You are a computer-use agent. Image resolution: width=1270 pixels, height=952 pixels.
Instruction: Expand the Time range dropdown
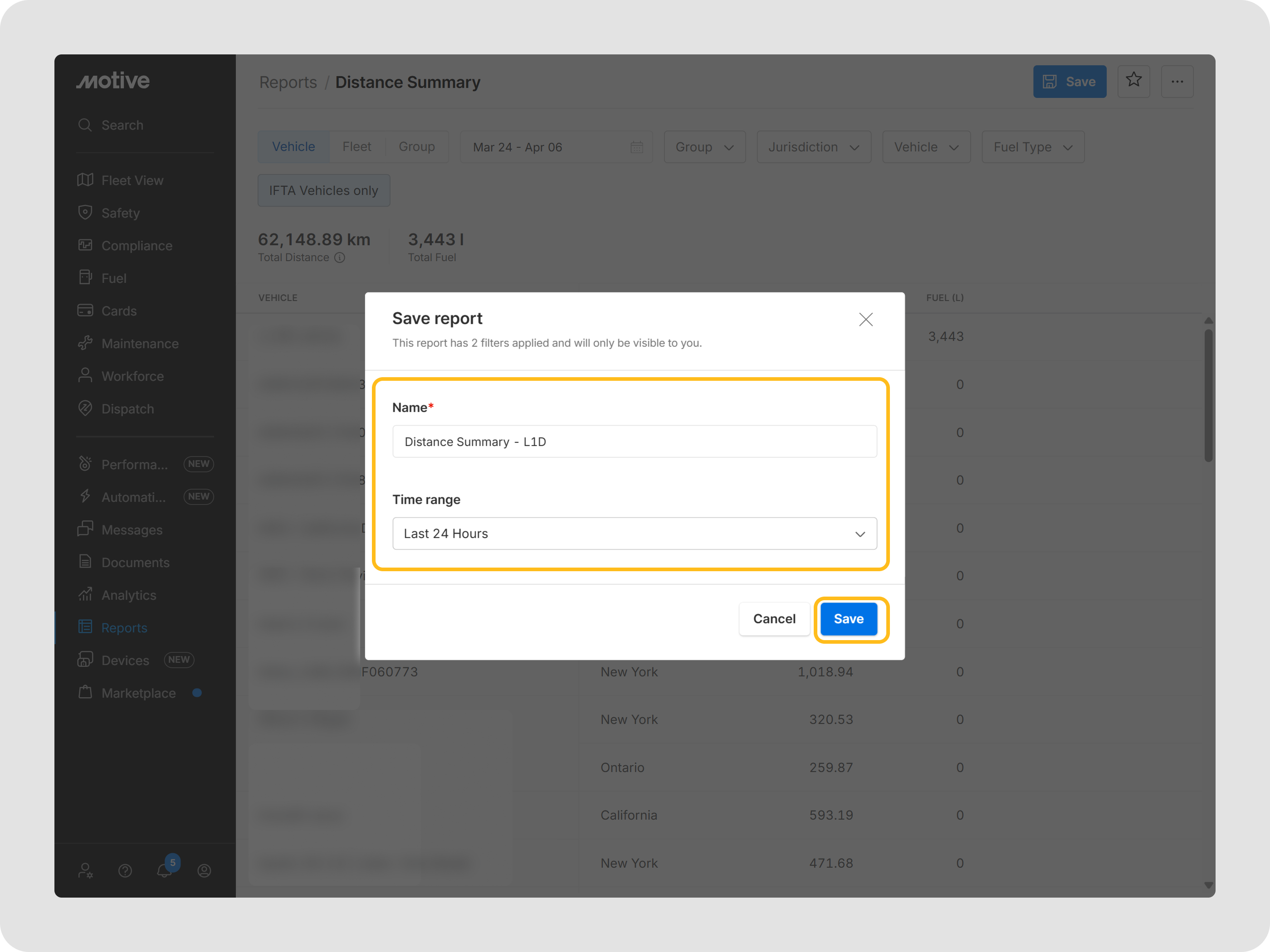(634, 534)
